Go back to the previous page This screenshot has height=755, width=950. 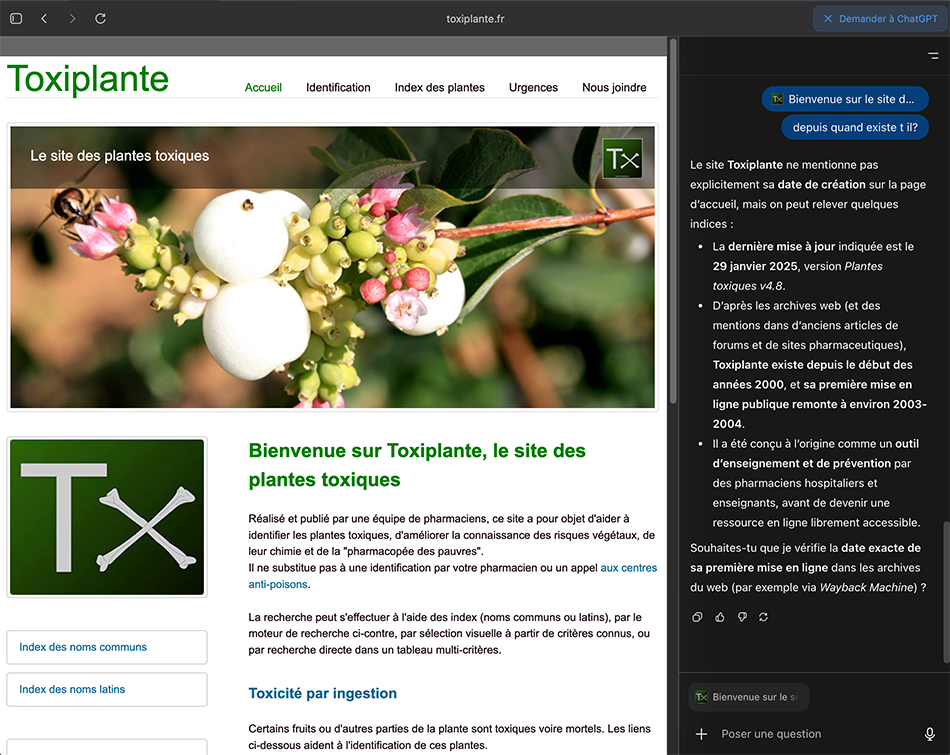[44, 19]
